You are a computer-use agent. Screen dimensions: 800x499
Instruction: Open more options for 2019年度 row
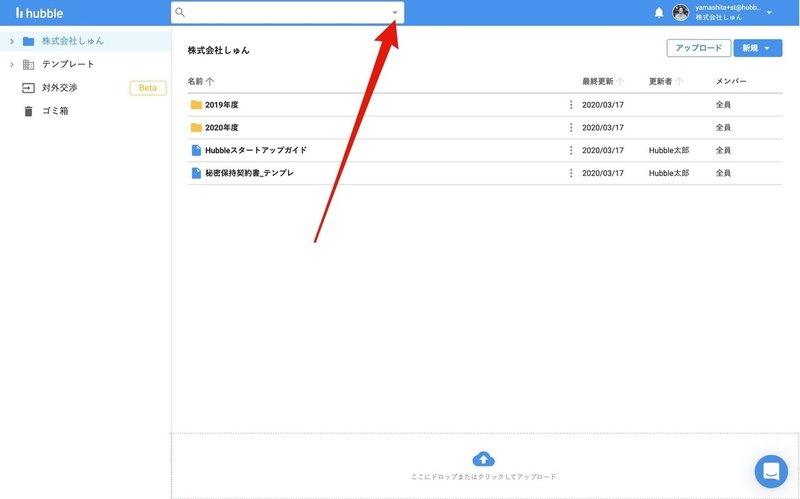[571, 105]
